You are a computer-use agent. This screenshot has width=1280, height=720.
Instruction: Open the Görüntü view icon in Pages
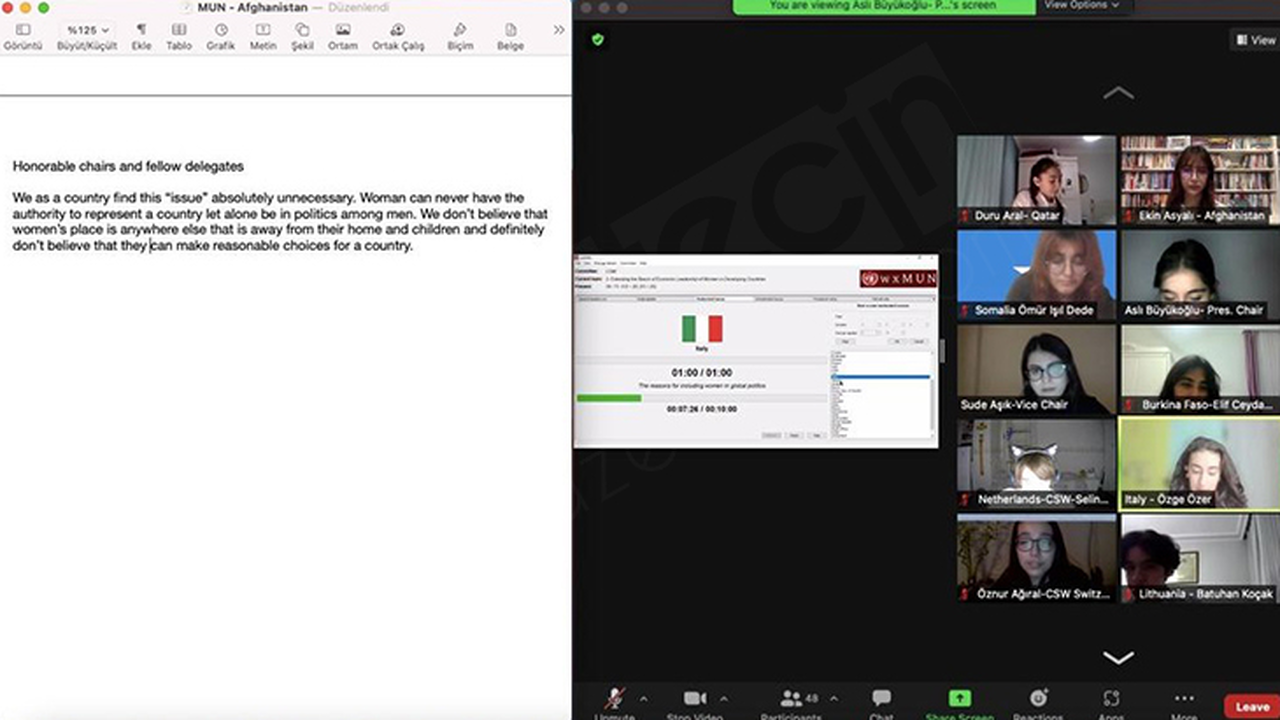22,31
